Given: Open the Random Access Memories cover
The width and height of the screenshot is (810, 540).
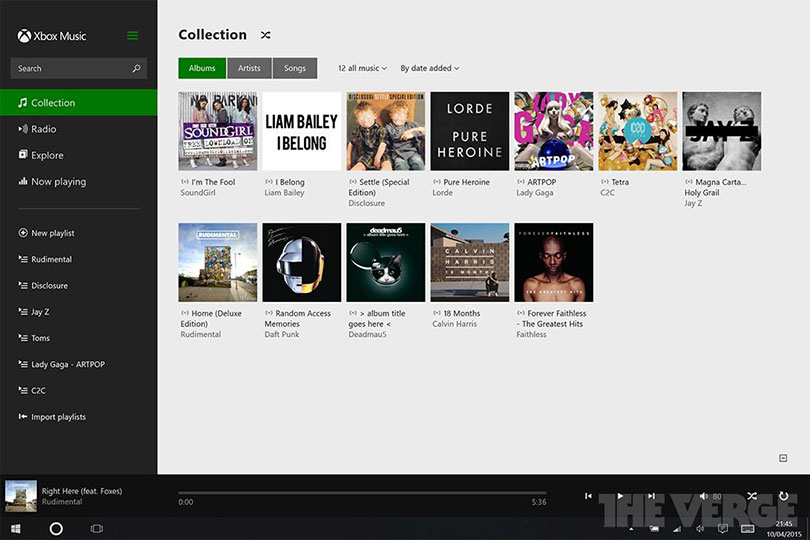Looking at the screenshot, I should coord(302,263).
